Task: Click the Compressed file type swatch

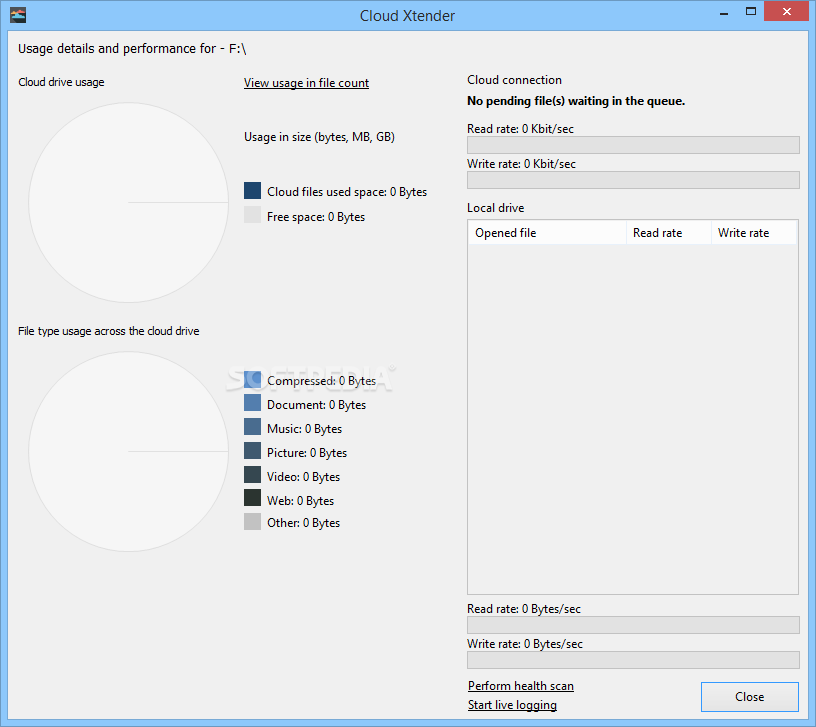Action: click(x=252, y=379)
